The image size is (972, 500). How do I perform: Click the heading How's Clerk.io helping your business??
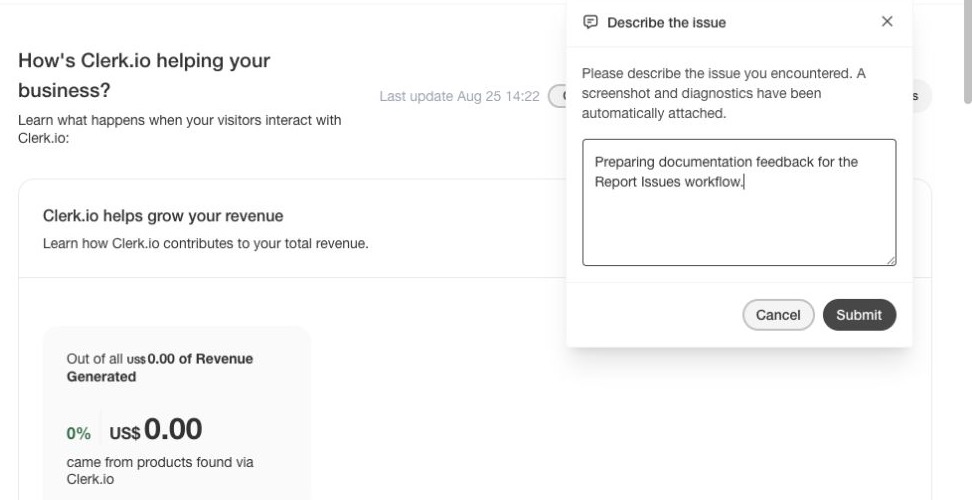coord(144,76)
